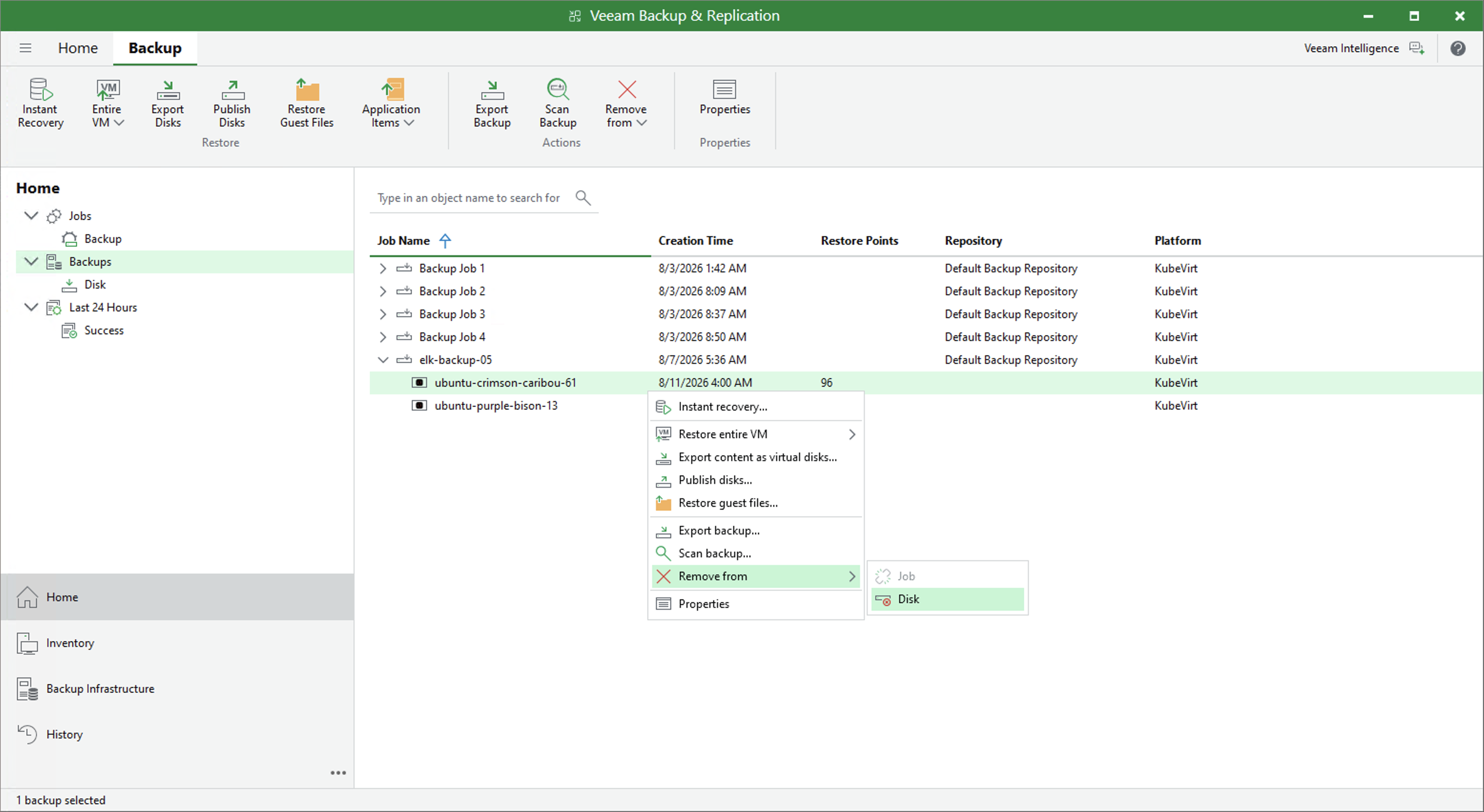Click the navigation pane overflow dots

[x=338, y=773]
